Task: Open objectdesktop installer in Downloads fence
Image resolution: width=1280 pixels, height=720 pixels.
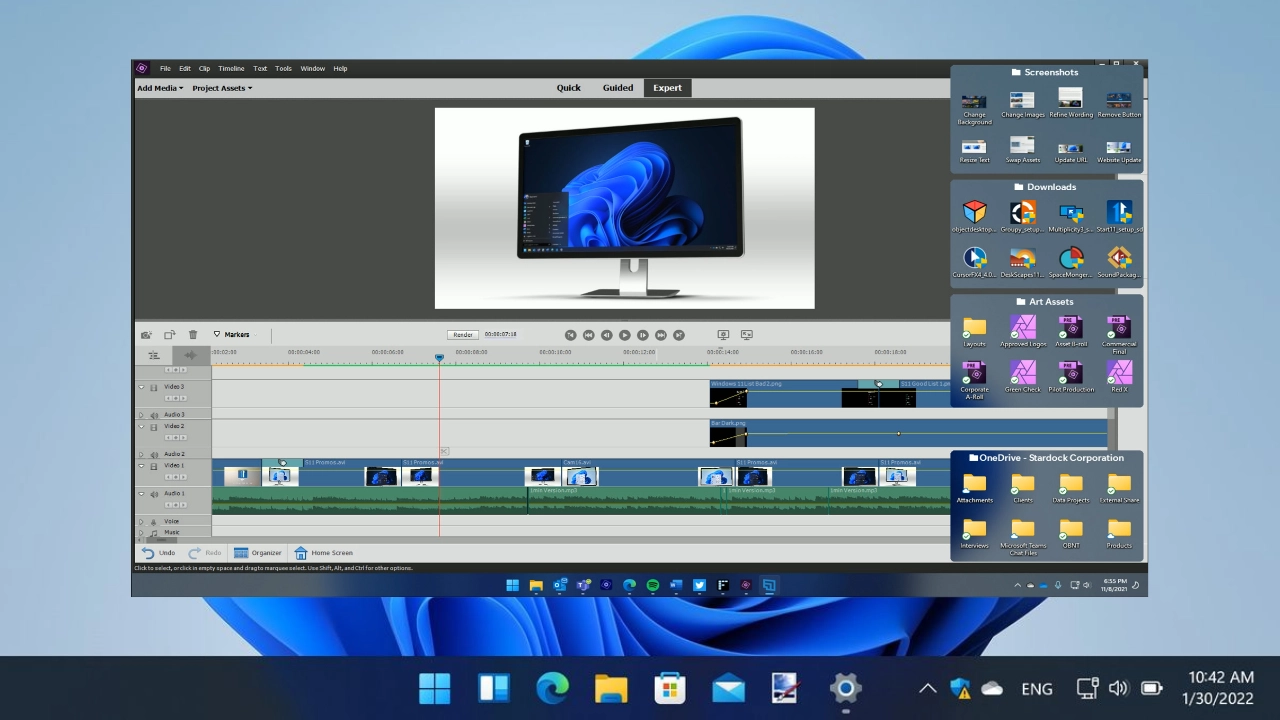Action: pyautogui.click(x=974, y=217)
